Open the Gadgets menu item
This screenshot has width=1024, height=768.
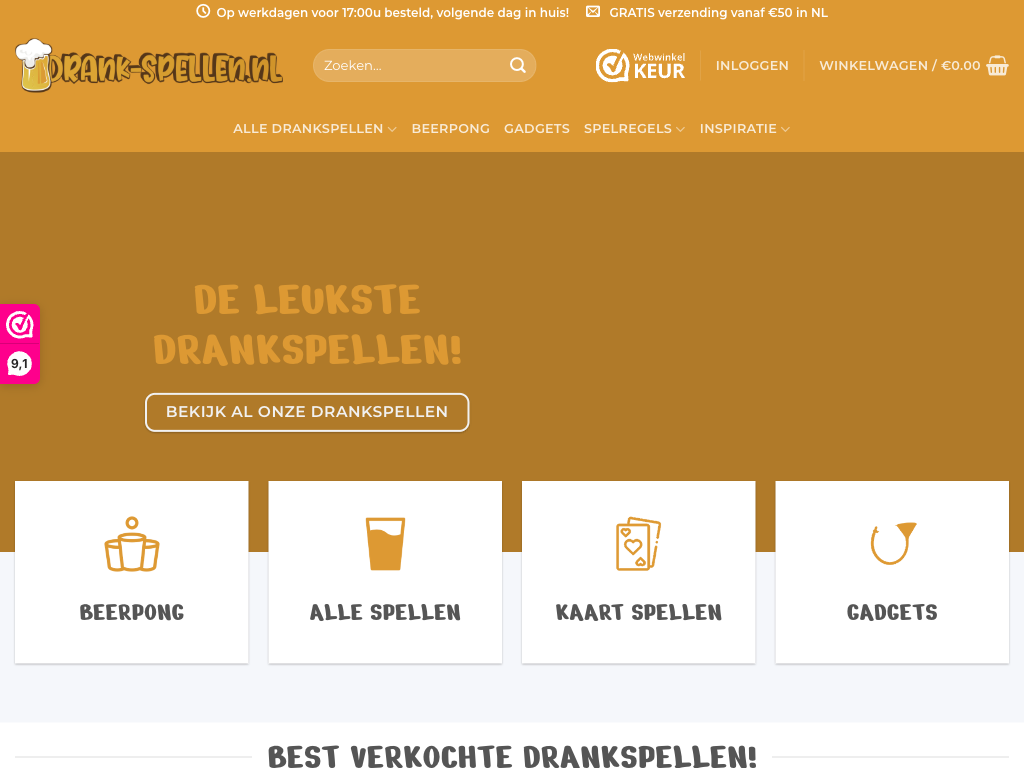coord(537,129)
